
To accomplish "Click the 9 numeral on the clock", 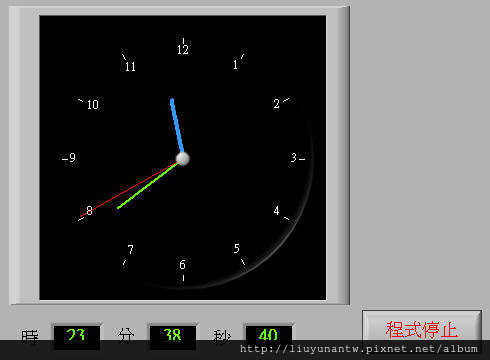I will point(72,157).
